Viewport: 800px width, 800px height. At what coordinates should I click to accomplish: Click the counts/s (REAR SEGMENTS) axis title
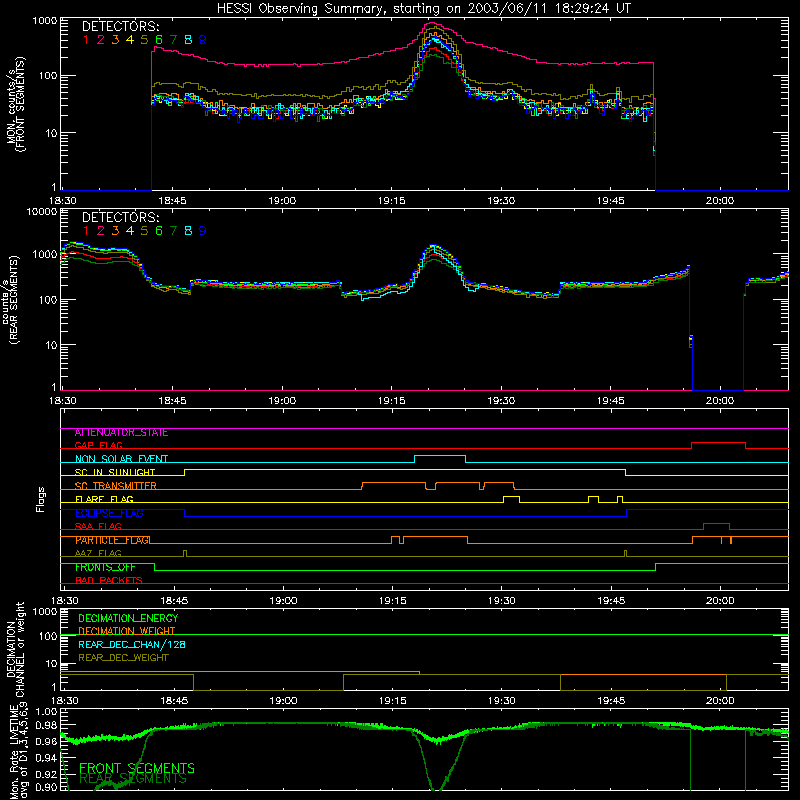[11, 299]
